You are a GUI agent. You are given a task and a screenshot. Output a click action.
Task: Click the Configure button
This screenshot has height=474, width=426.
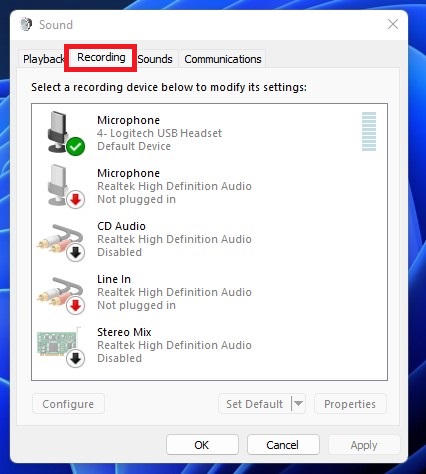pos(68,404)
